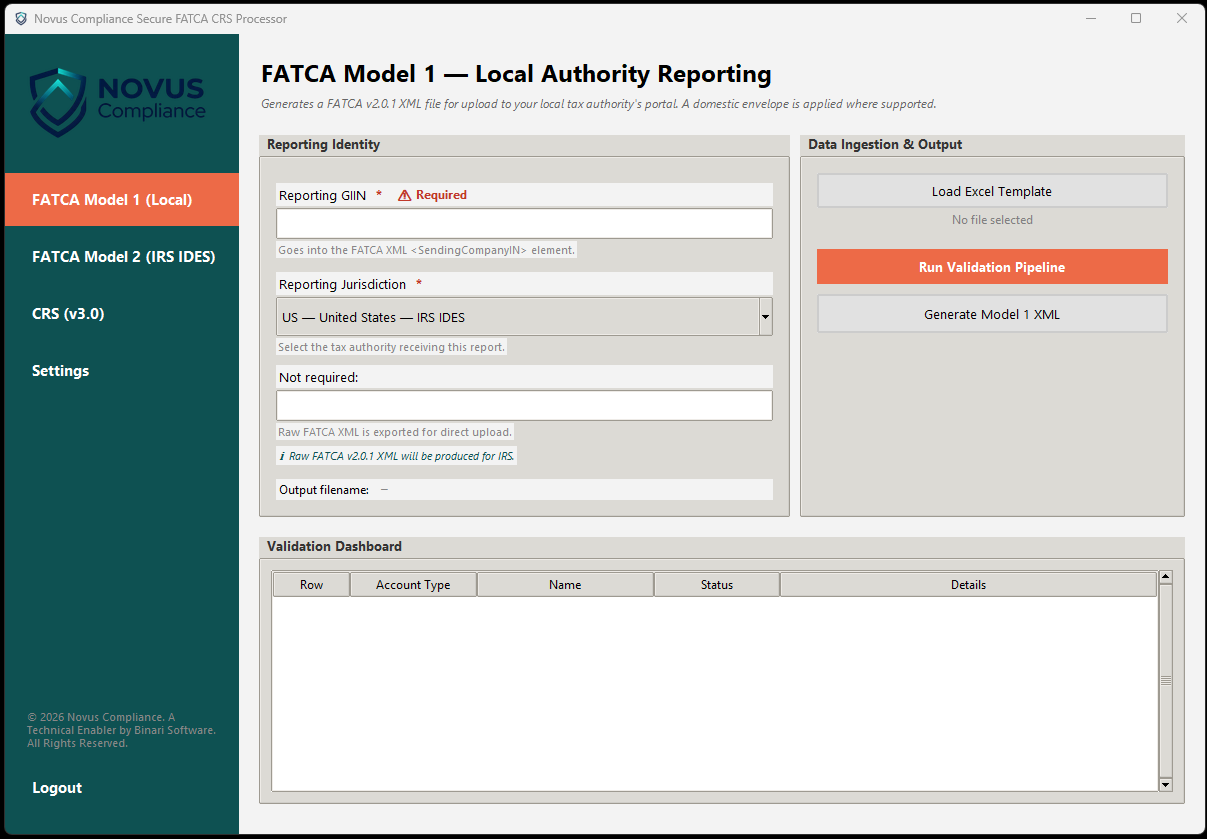
Task: Click hint 'Select the tax authority receiving this report.'
Action: [392, 347]
